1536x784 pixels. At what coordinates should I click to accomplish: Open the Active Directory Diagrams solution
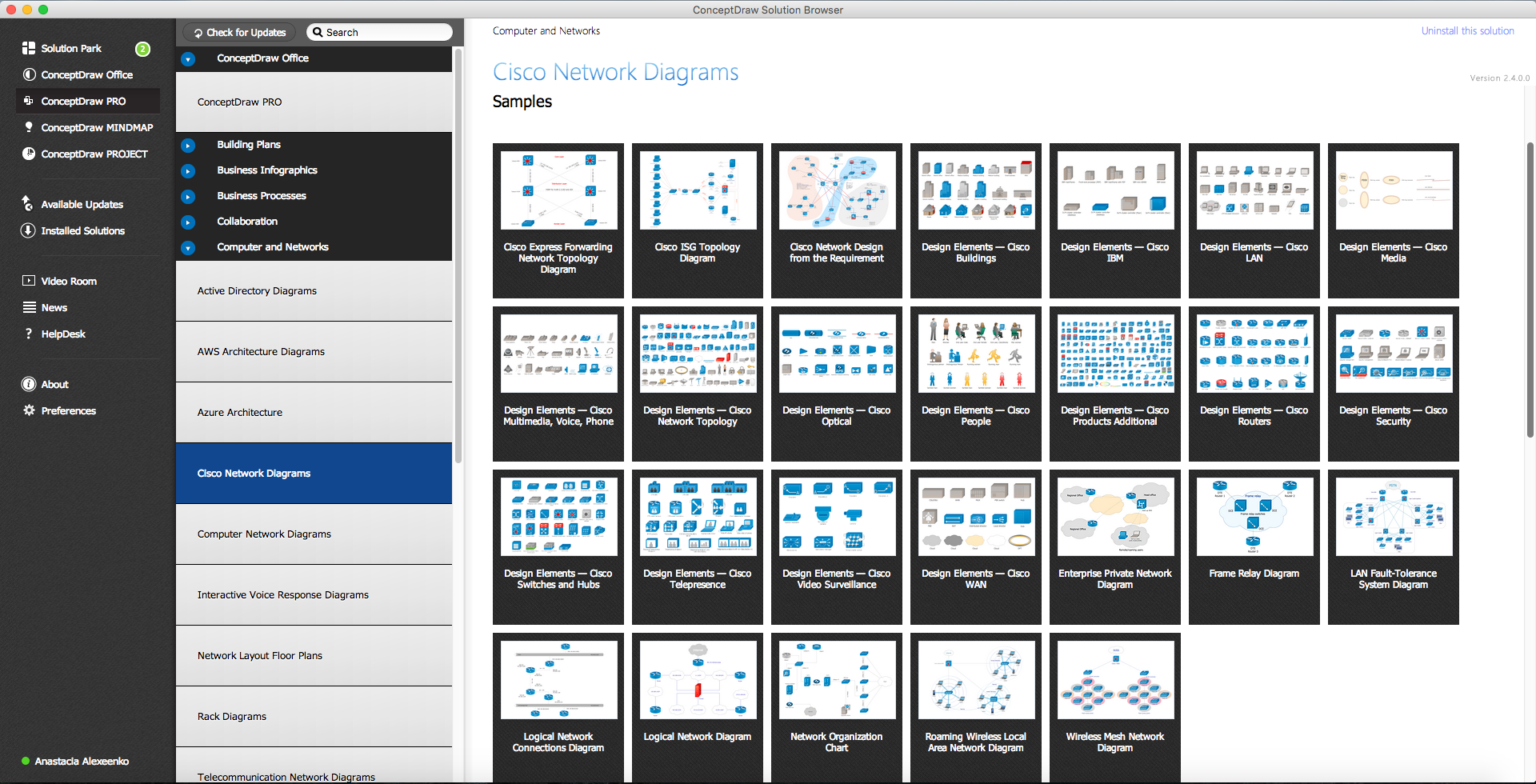pos(314,290)
